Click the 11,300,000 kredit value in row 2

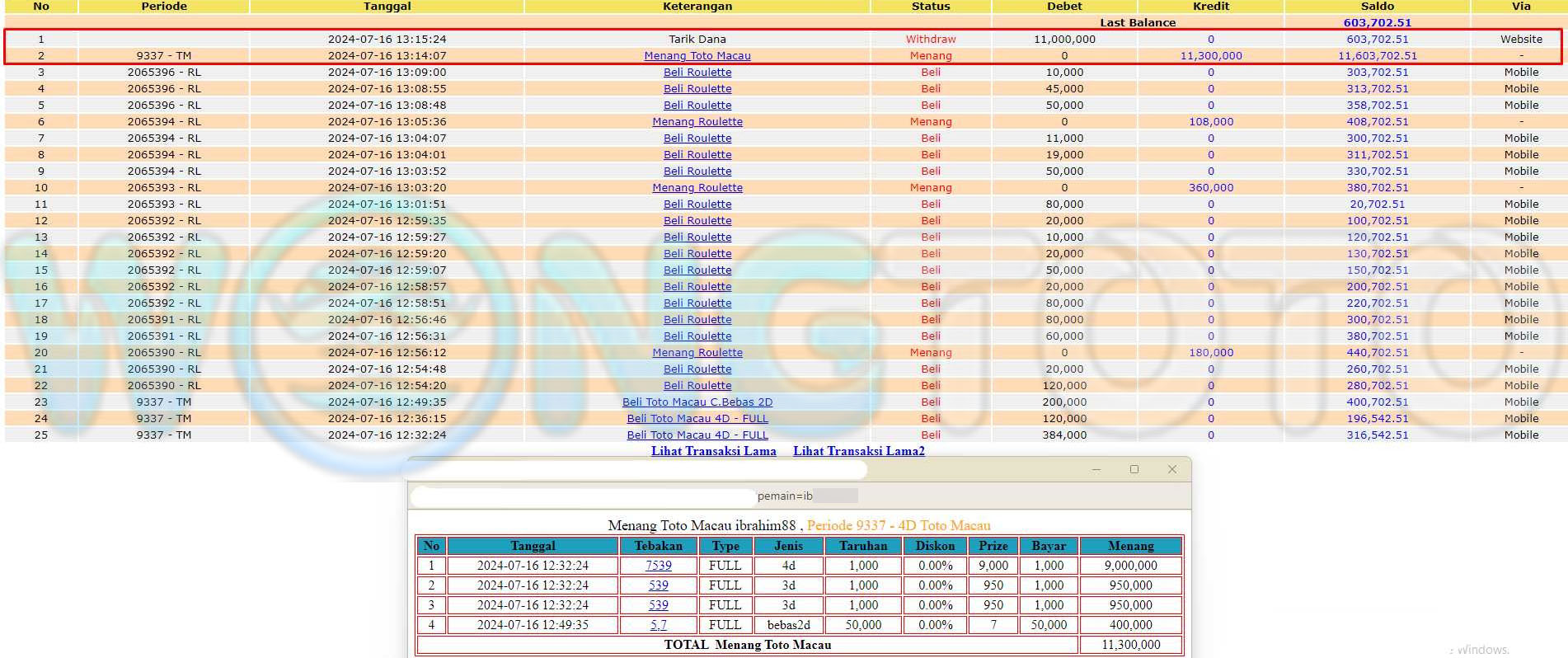(1210, 56)
